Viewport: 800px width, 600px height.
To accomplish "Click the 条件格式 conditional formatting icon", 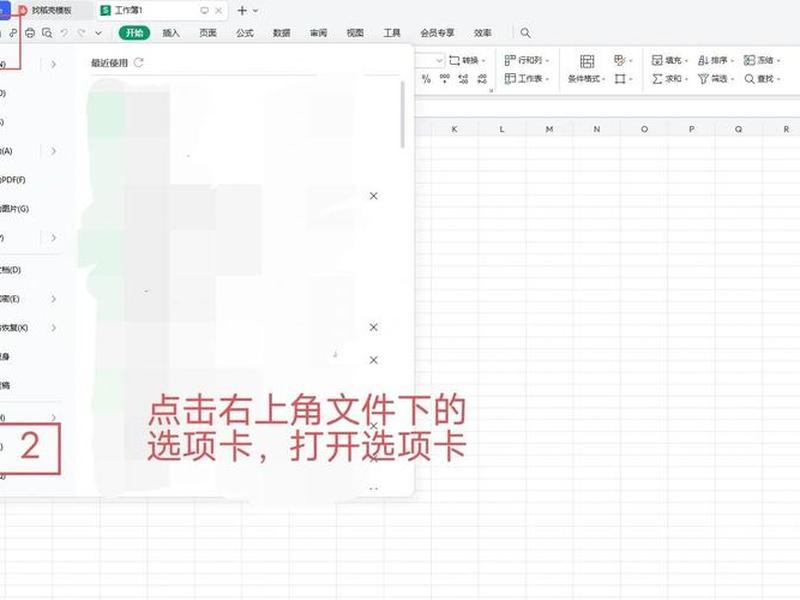I will tap(587, 62).
